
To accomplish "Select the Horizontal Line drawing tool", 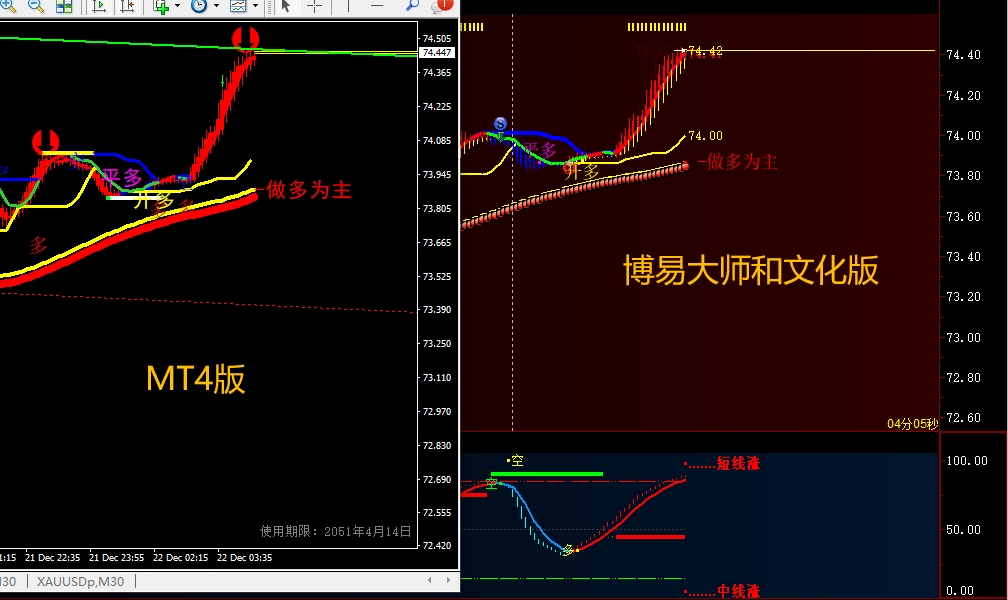I will click(377, 6).
